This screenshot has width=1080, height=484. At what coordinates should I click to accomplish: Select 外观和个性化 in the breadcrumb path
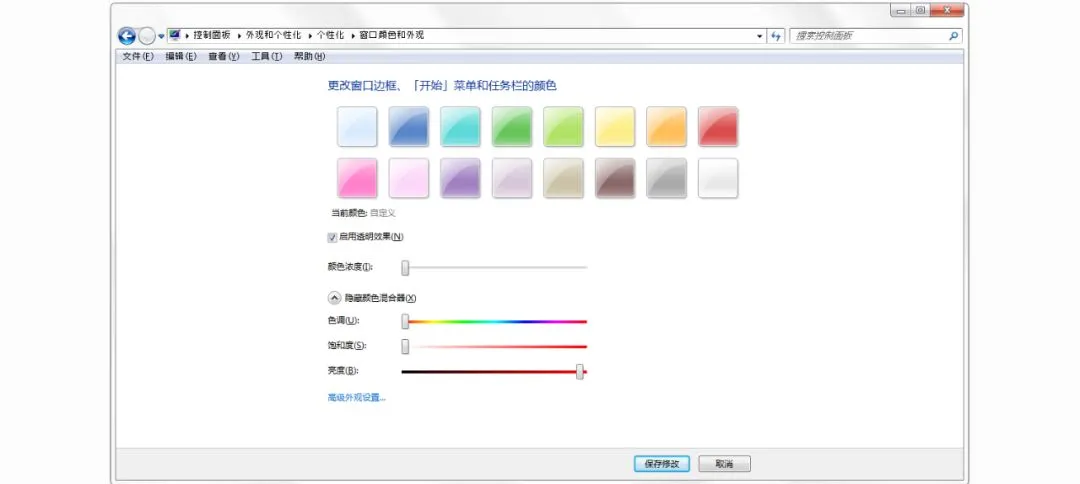click(273, 35)
